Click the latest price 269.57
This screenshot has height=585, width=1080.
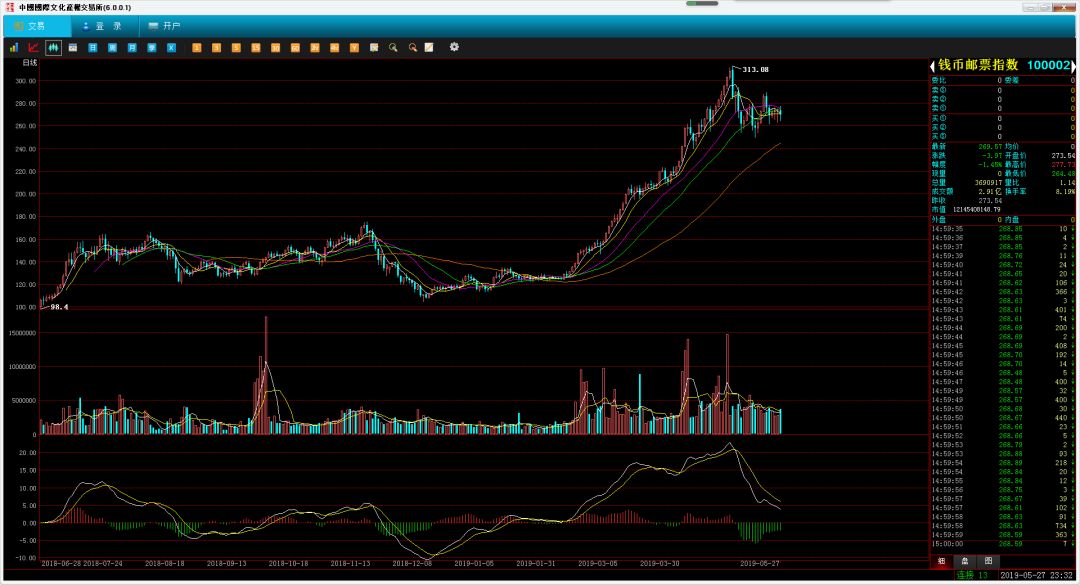pyautogui.click(x=990, y=147)
